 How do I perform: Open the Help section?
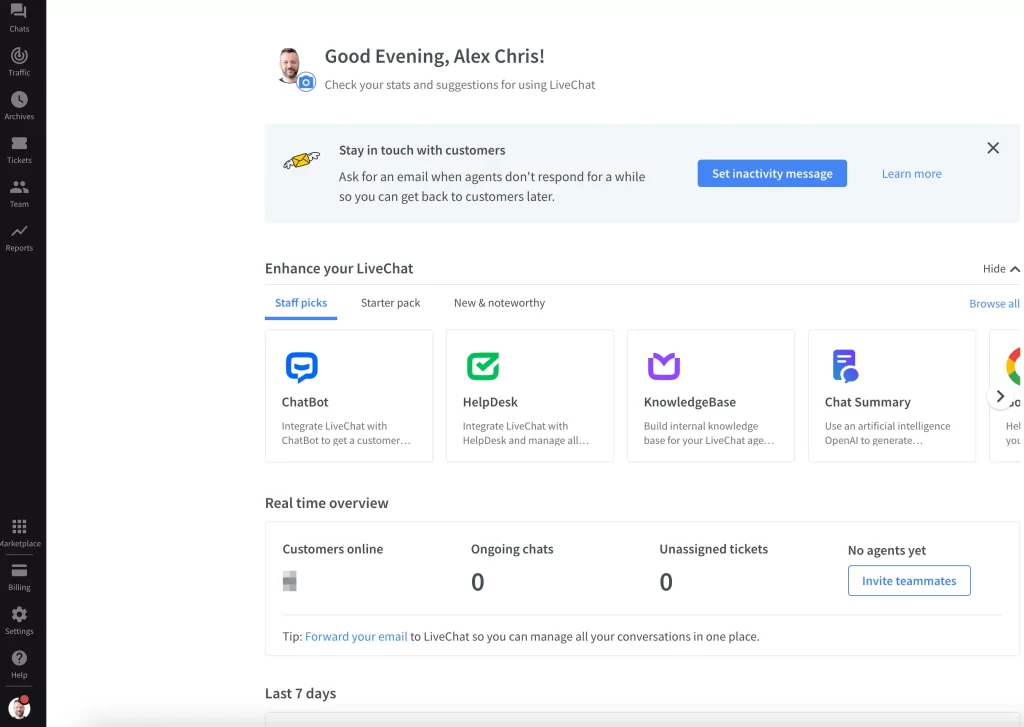(19, 659)
